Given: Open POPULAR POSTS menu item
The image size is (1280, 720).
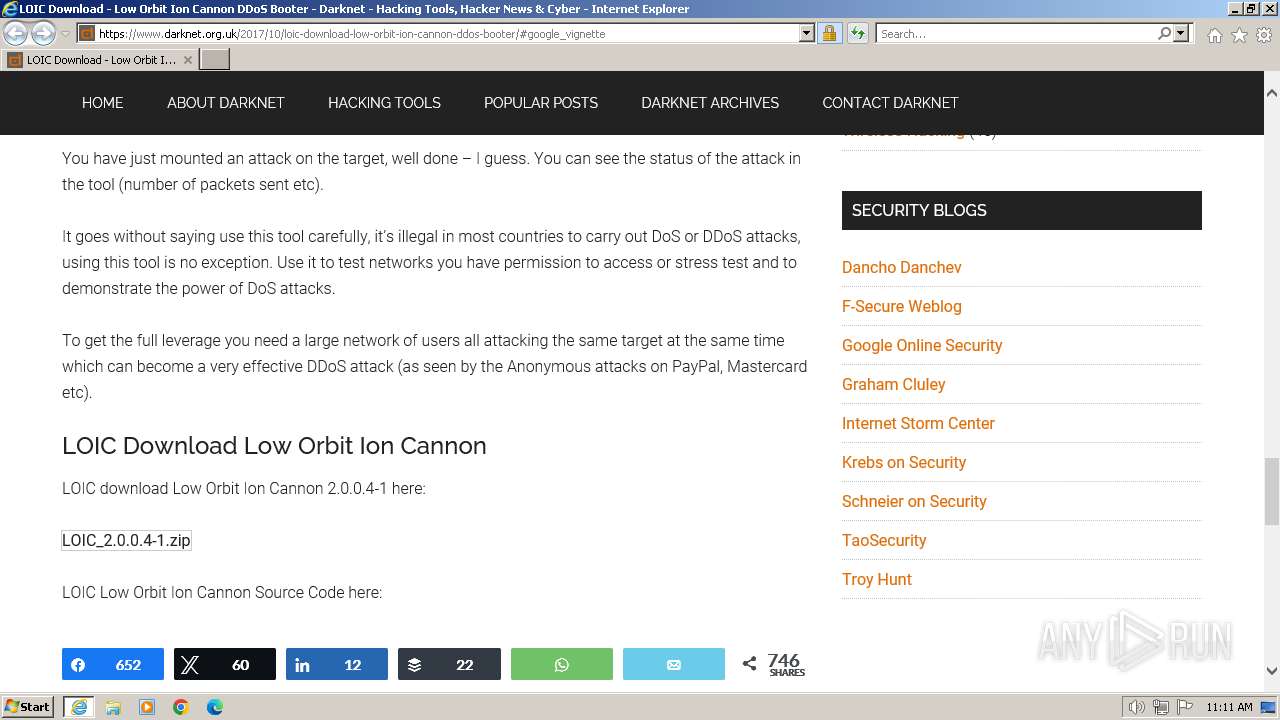Looking at the screenshot, I should click(x=541, y=103).
